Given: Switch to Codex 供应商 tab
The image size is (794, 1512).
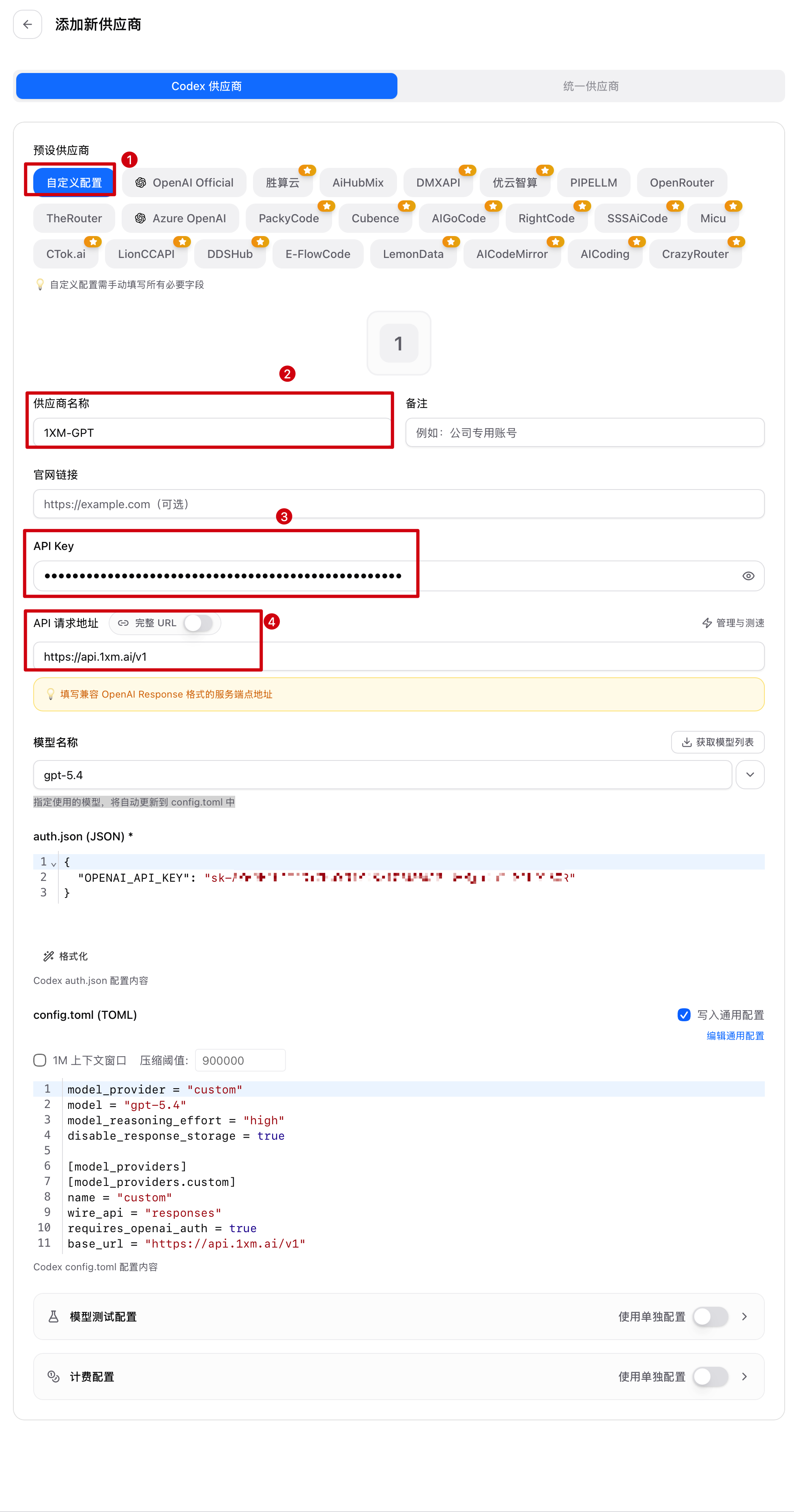Looking at the screenshot, I should tap(206, 86).
